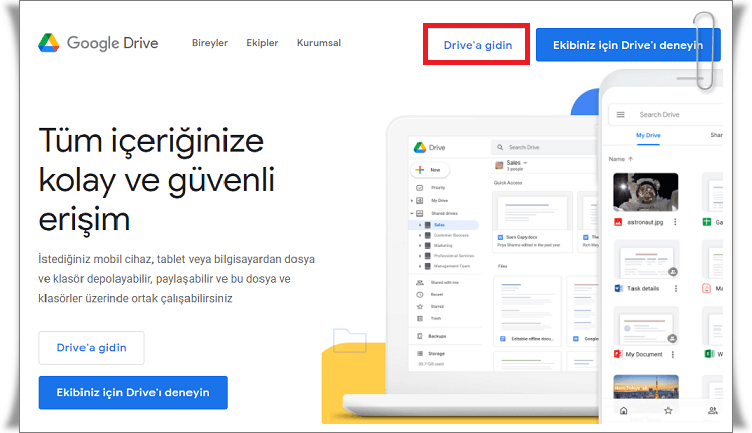Expand the Marketing drive arrow
Image resolution: width=752 pixels, height=433 pixels.
tap(420, 245)
